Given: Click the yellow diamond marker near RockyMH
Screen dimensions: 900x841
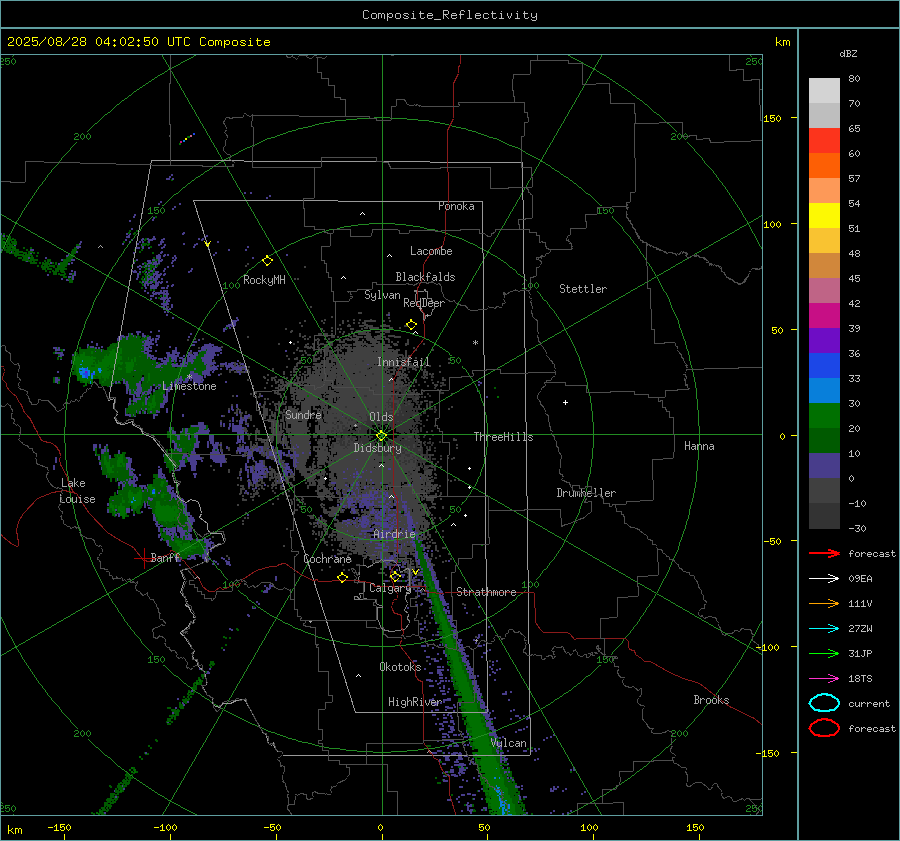Looking at the screenshot, I should tap(267, 261).
